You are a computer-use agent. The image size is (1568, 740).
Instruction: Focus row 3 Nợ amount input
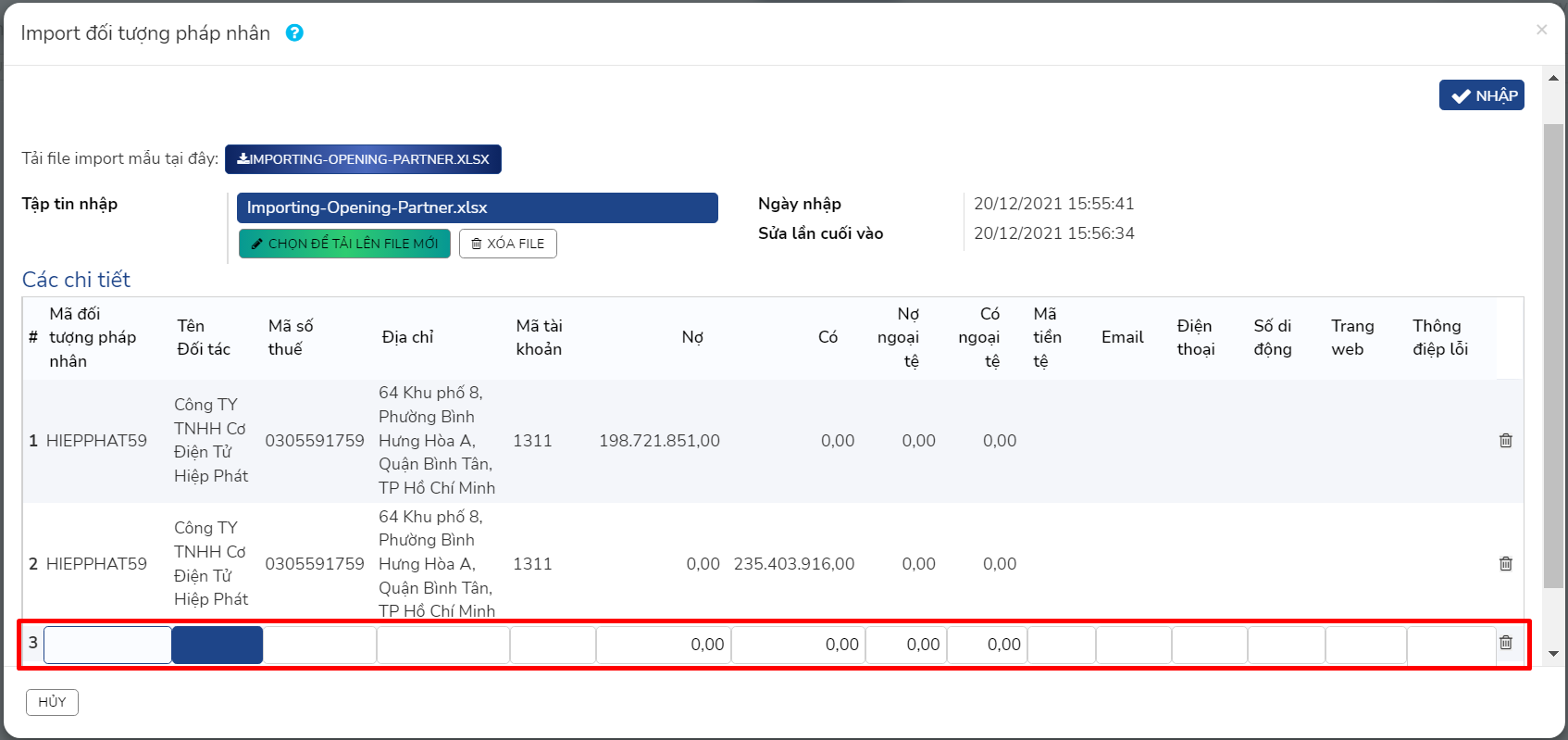[x=664, y=645]
